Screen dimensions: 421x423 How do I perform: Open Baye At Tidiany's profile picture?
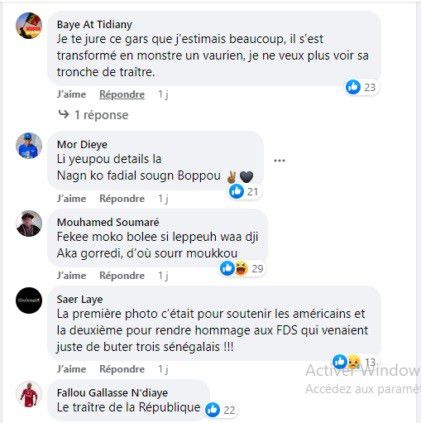(29, 26)
